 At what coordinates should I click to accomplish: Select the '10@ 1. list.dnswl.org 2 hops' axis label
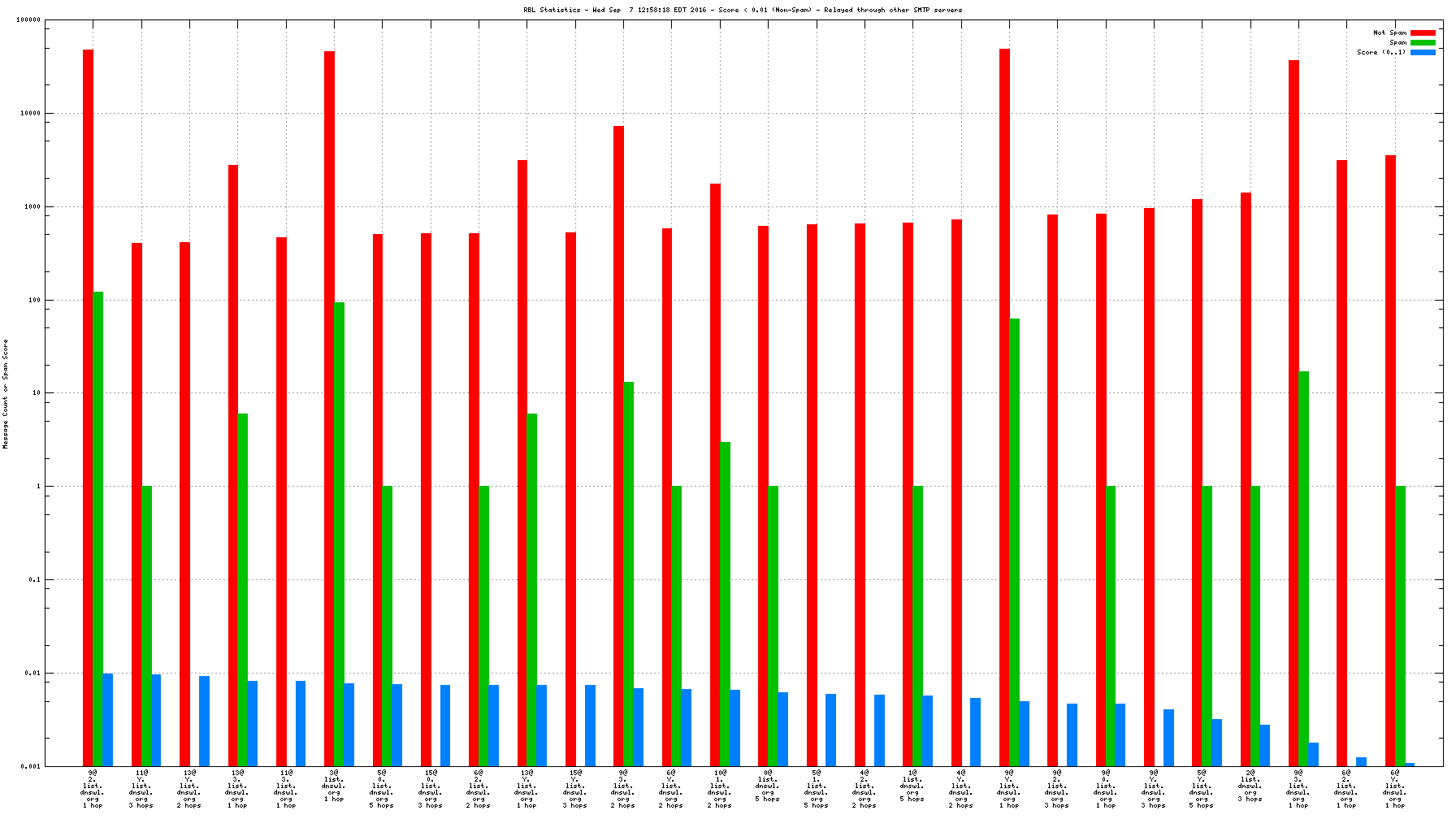coord(720,789)
